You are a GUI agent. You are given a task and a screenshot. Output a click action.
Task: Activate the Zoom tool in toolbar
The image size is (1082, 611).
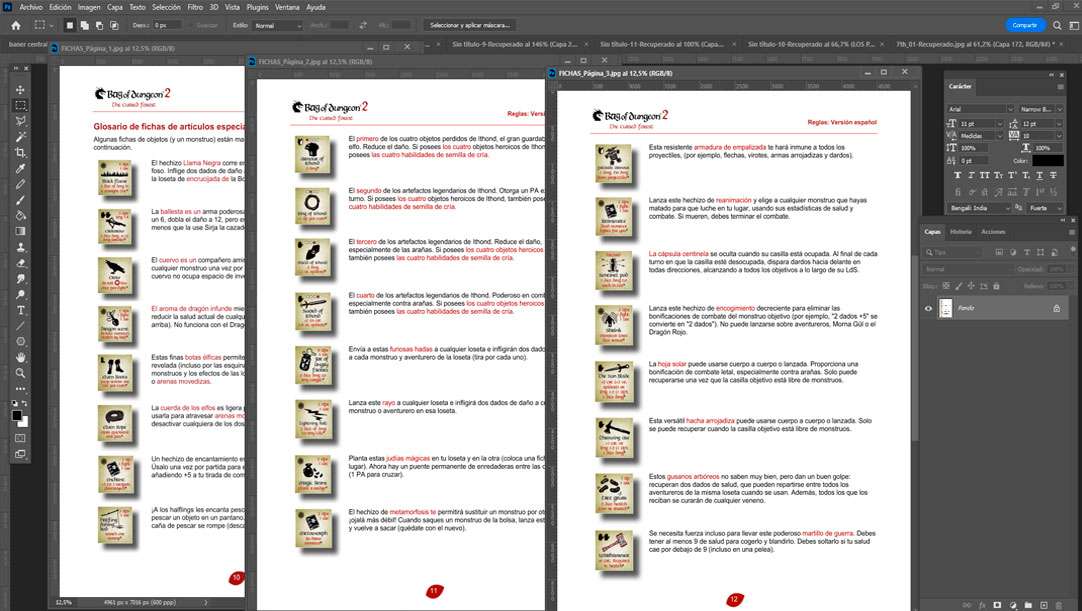(x=20, y=372)
